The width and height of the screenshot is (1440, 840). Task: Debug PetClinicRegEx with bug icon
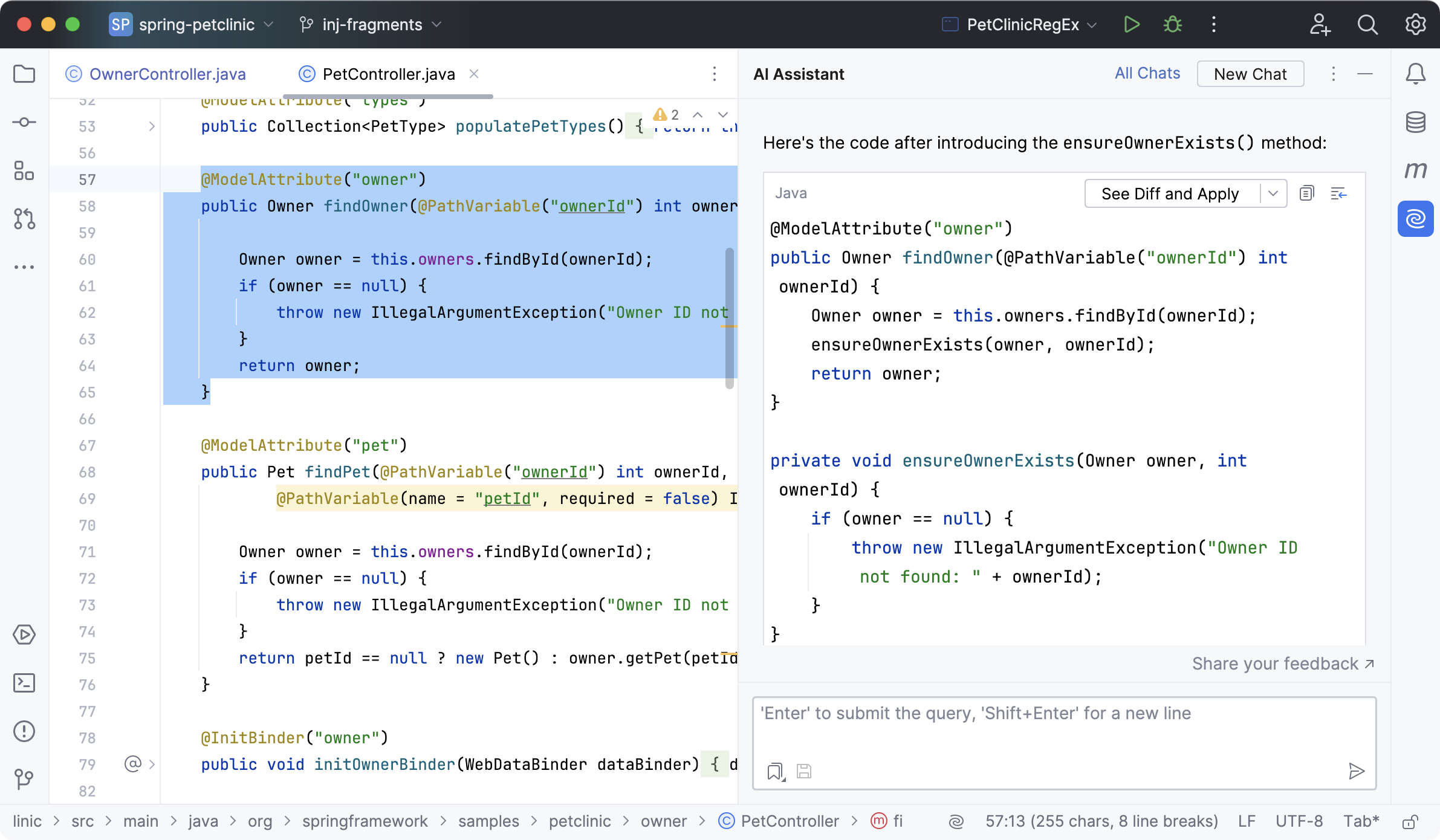(1173, 24)
